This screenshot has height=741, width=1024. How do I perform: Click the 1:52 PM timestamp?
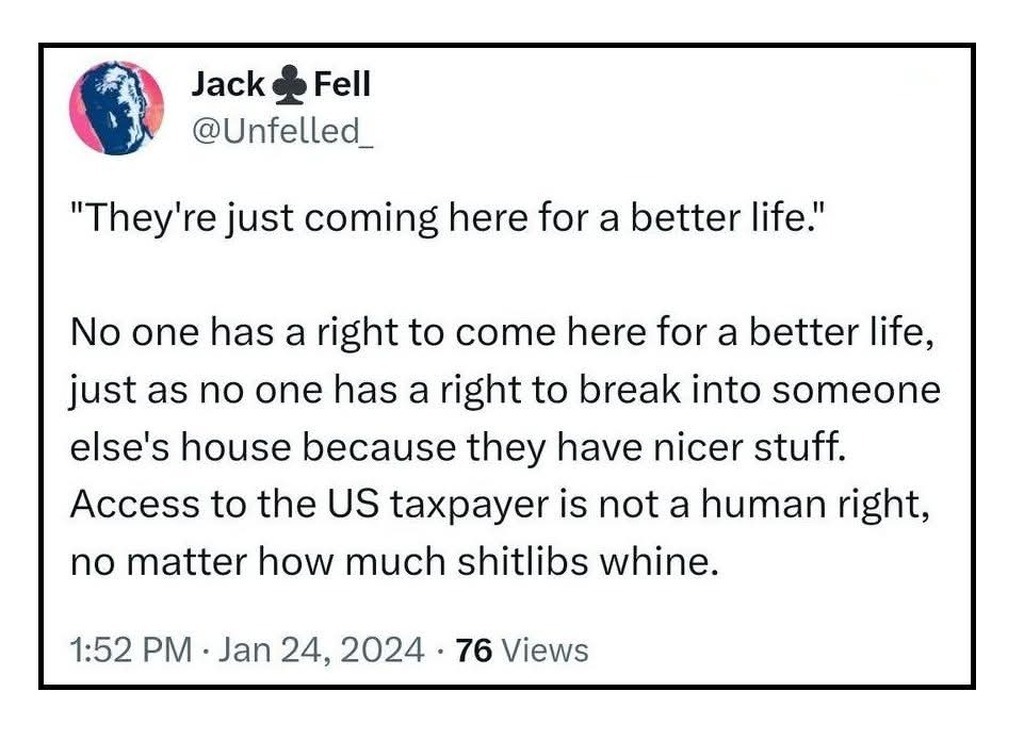132,651
